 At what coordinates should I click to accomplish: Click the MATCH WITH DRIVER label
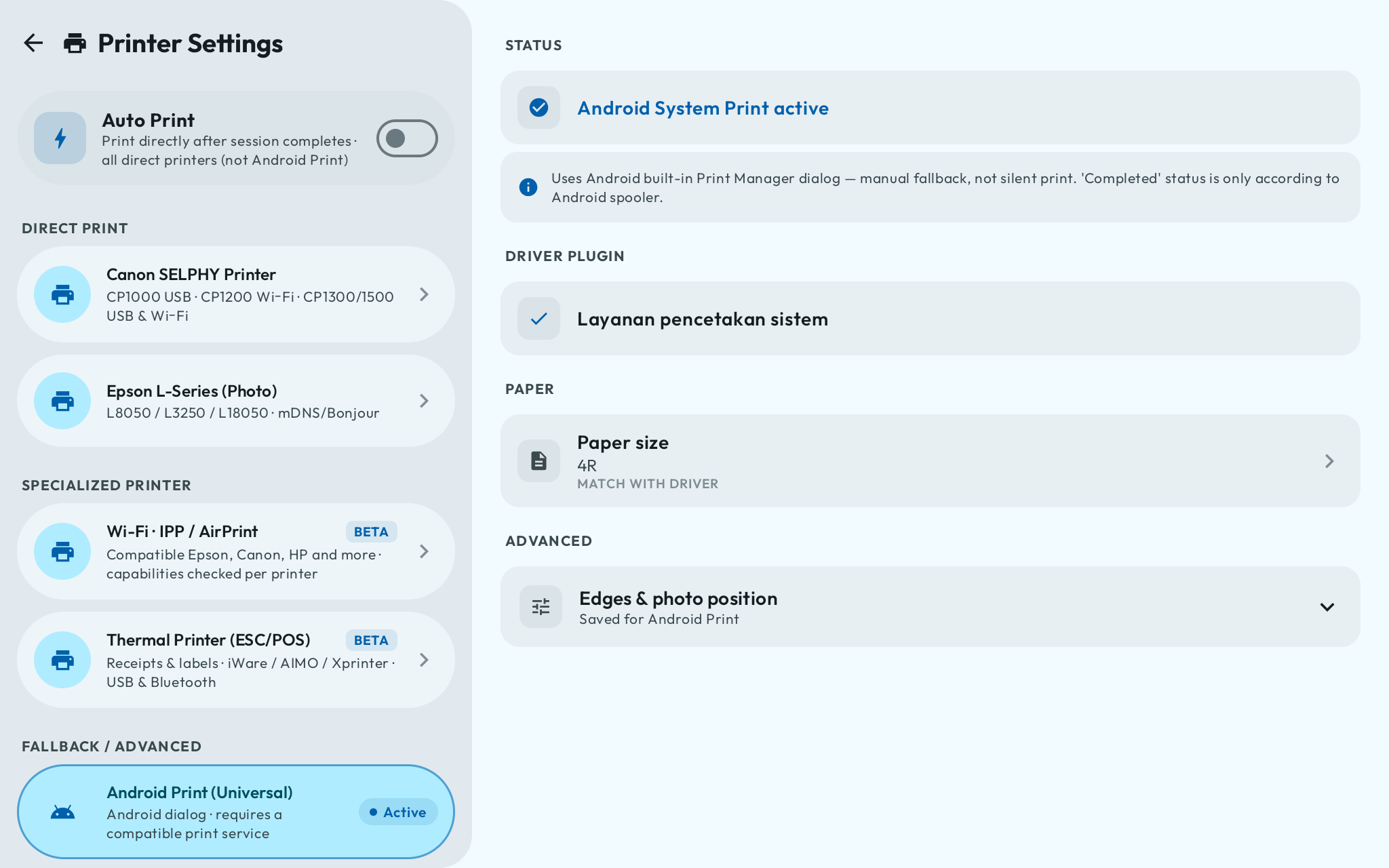(x=648, y=484)
